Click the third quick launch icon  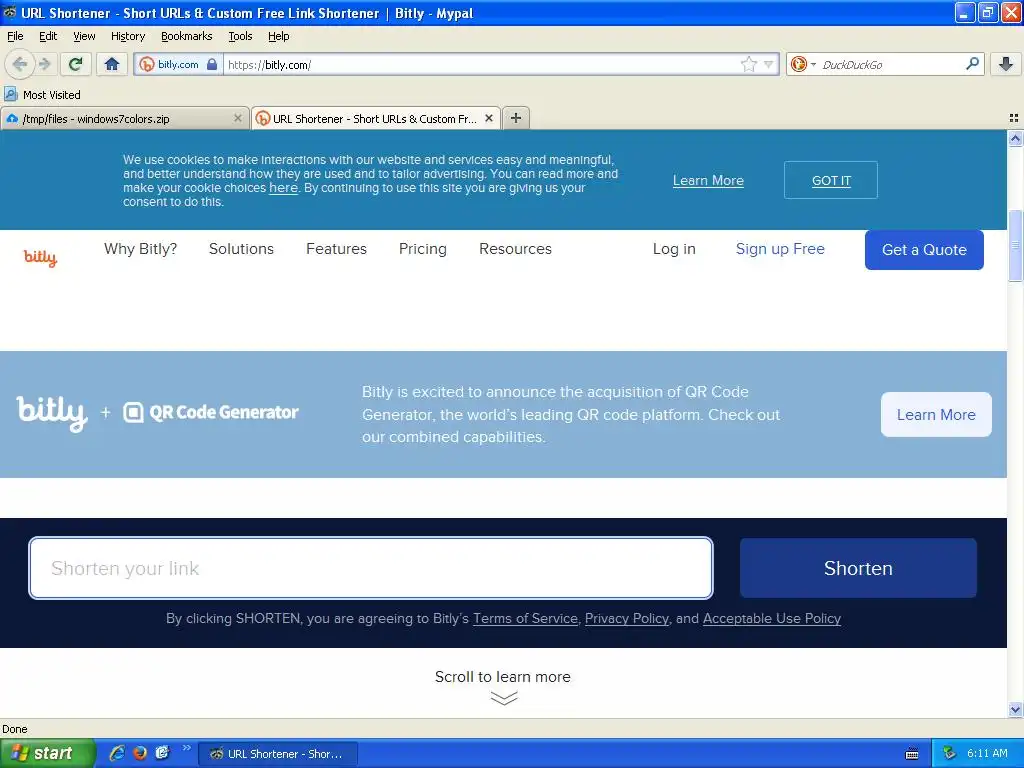point(162,753)
